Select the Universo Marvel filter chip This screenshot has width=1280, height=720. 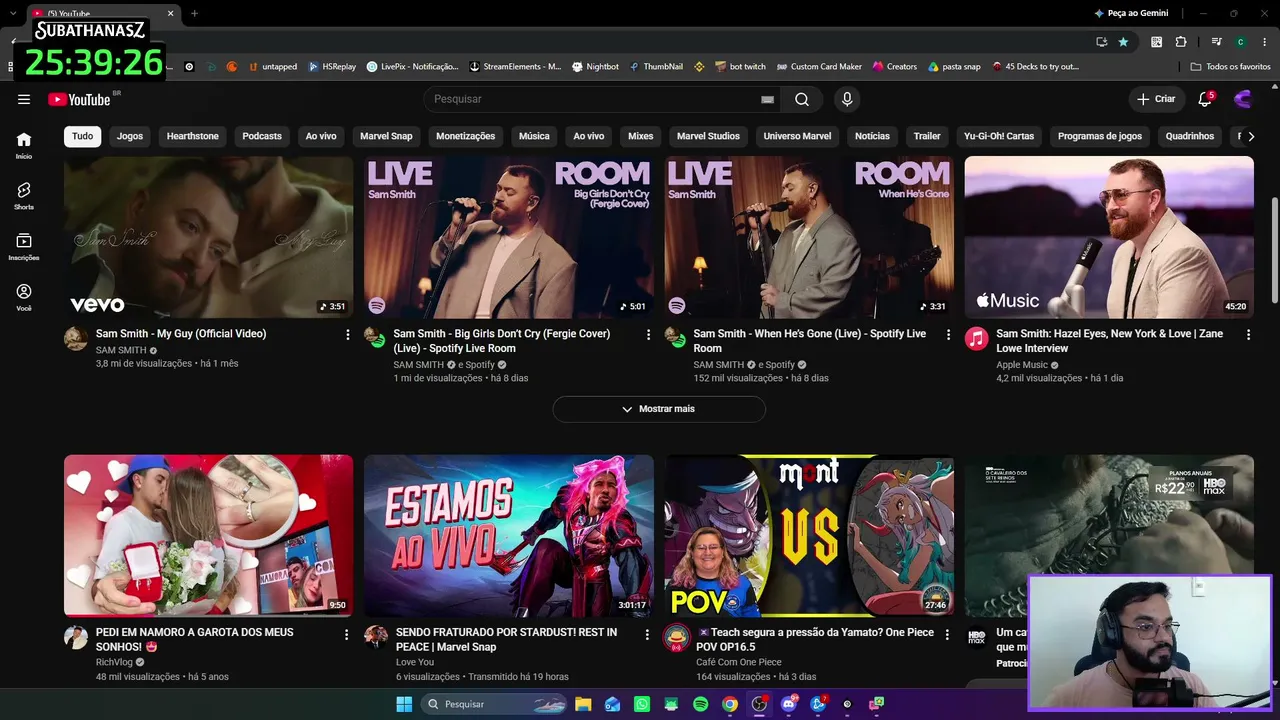coord(797,136)
